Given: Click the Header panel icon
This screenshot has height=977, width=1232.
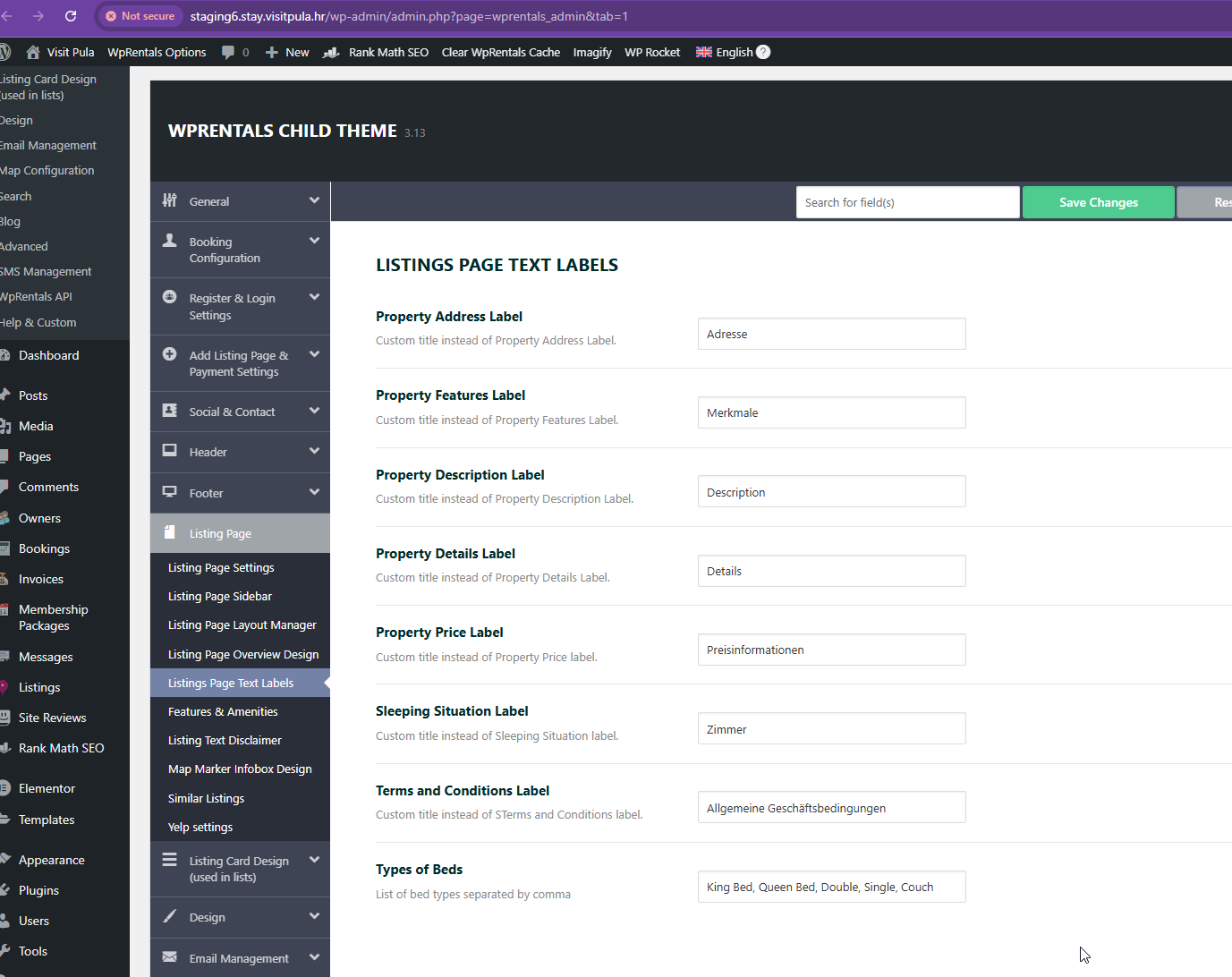Looking at the screenshot, I should [x=169, y=450].
